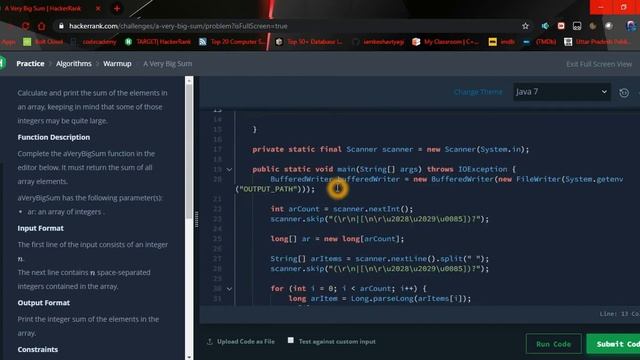Viewport: 640px width, 360px height.
Task: Click the problem panel scroll-down arrow
Action: pos(189,357)
